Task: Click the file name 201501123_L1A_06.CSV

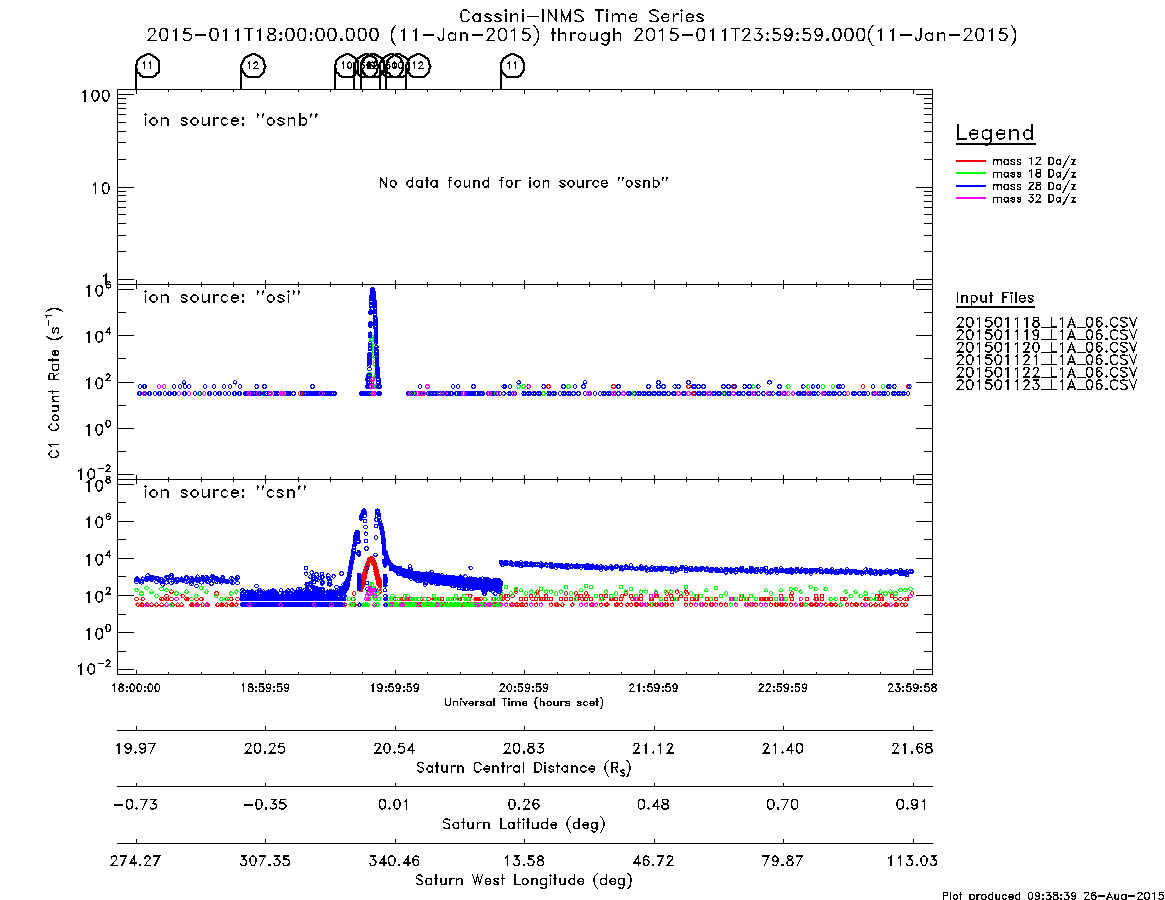Action: [1046, 385]
